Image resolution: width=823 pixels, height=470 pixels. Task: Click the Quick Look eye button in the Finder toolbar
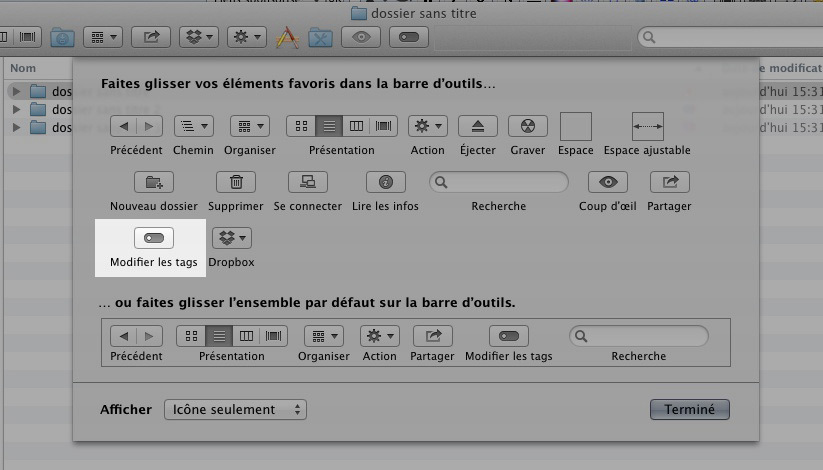click(x=361, y=37)
